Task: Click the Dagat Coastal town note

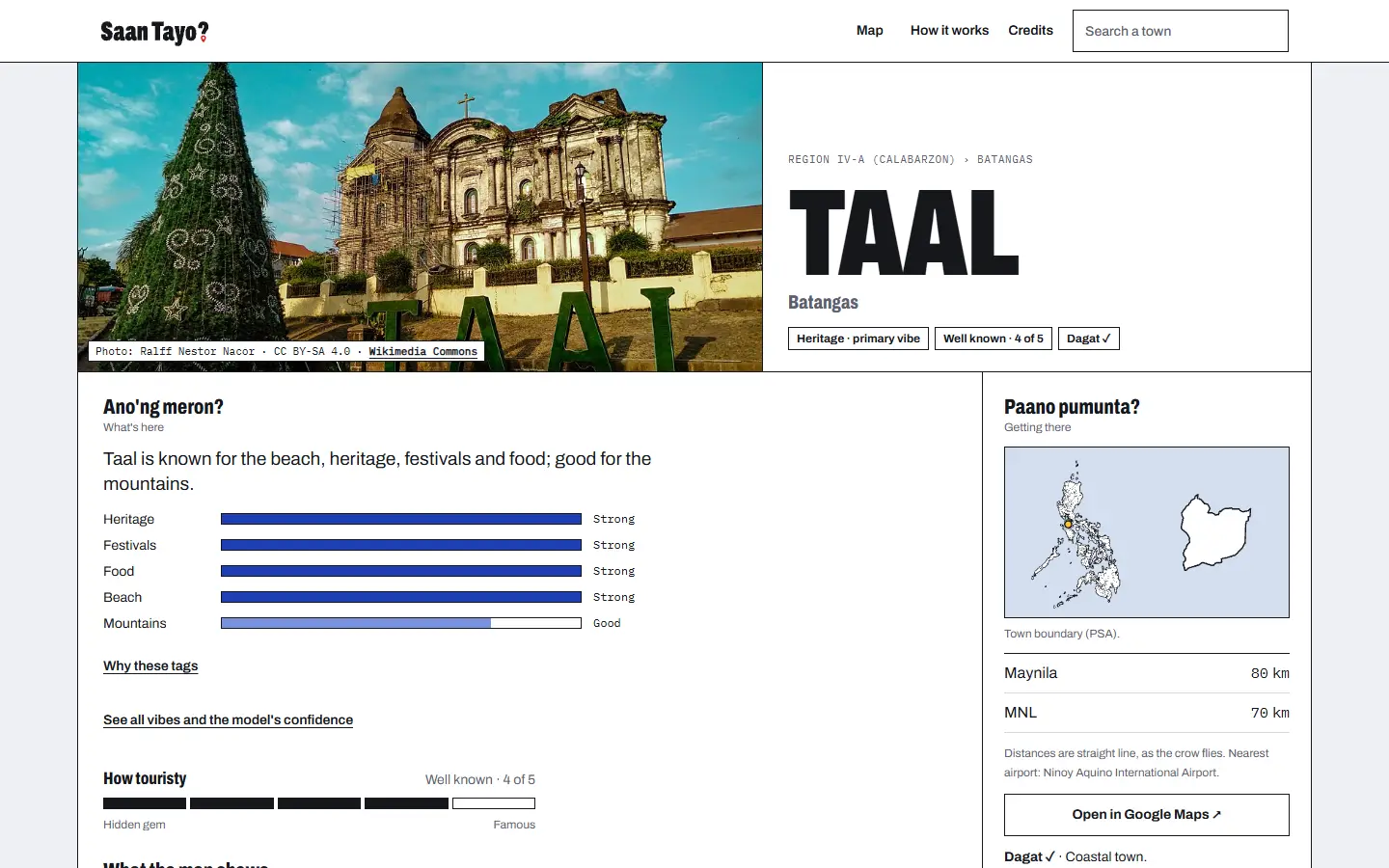Action: coord(1076,856)
